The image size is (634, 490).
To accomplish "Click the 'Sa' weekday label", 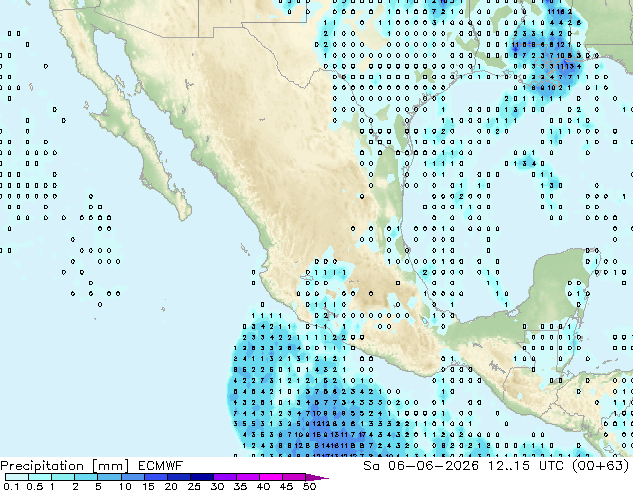I will click(x=372, y=466).
